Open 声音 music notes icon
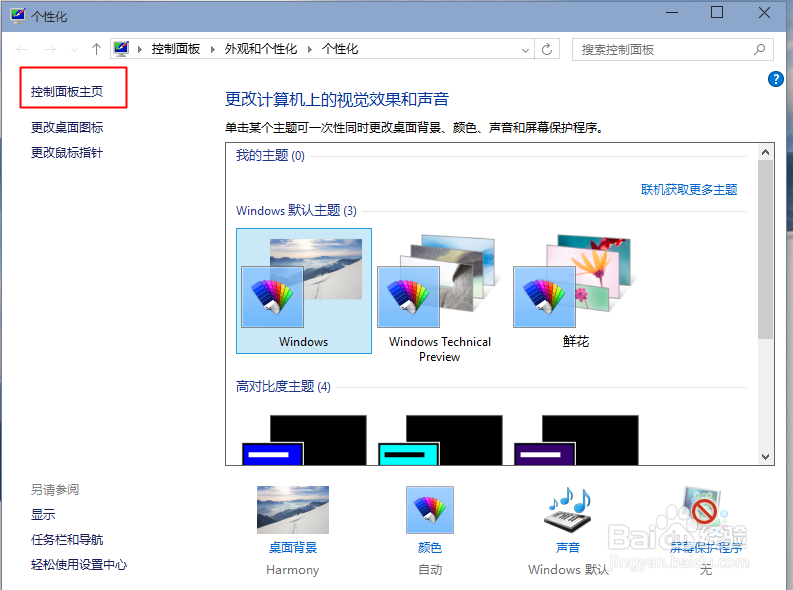Image resolution: width=793 pixels, height=590 pixels. (568, 510)
